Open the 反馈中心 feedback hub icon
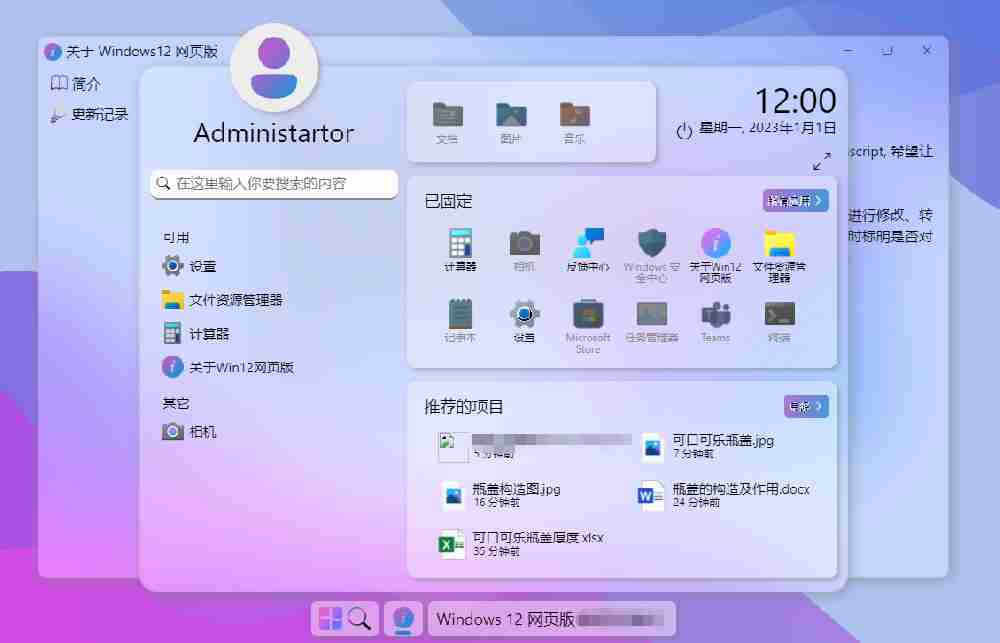Screen dimensions: 1000x643 pyautogui.click(x=587, y=243)
